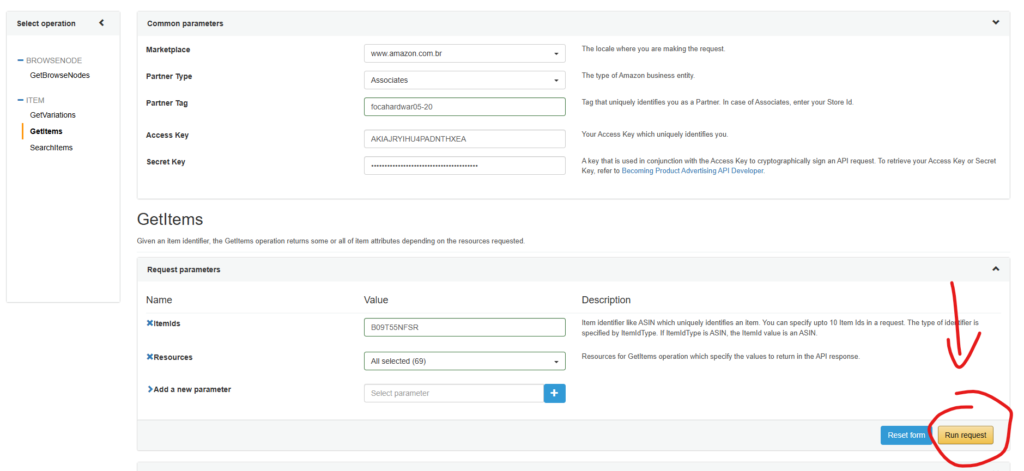Viewport: 1024px width, 471px height.
Task: Select the GetVariations operation
Action: point(53,115)
